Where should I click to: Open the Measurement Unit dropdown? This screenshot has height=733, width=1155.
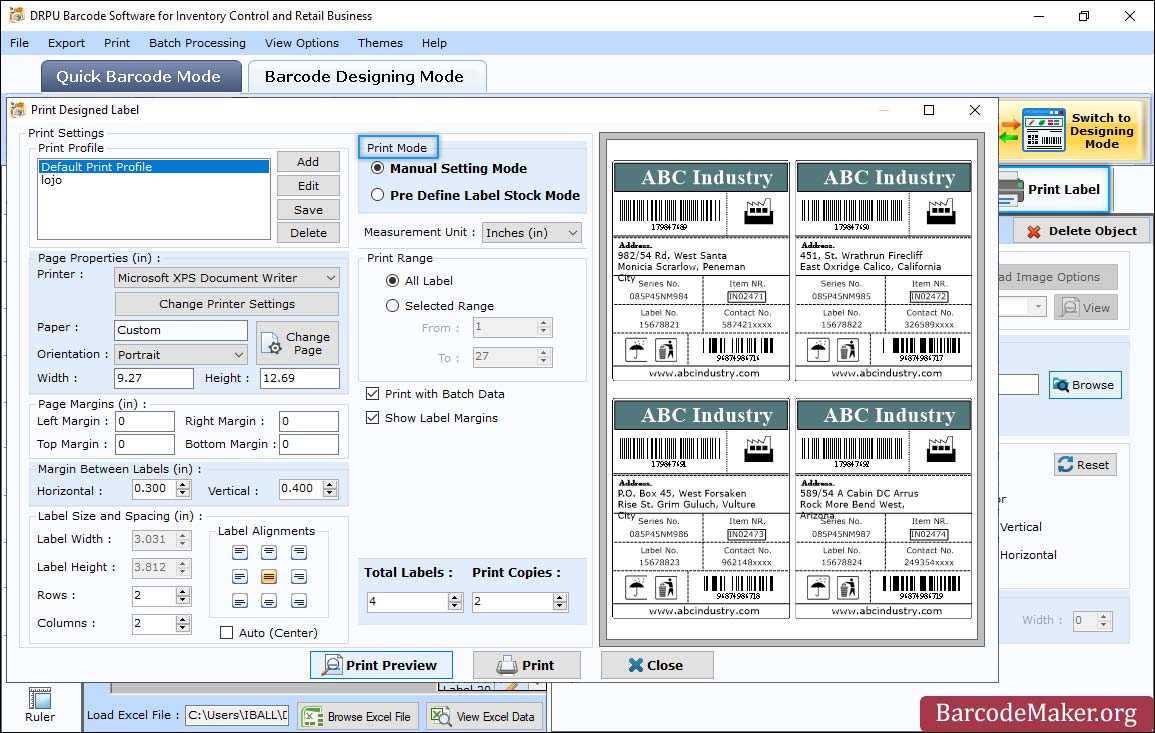(x=532, y=233)
